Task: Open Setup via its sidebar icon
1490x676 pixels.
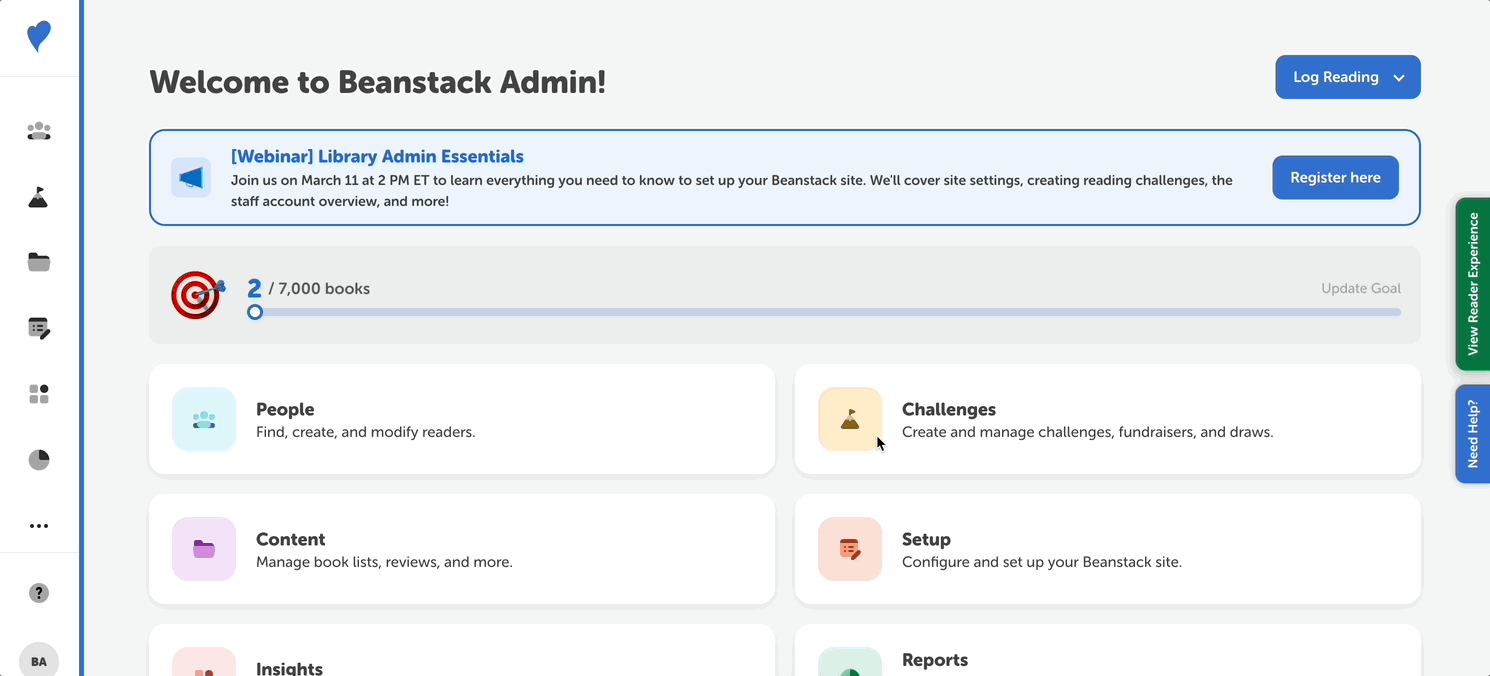Action: pos(38,328)
